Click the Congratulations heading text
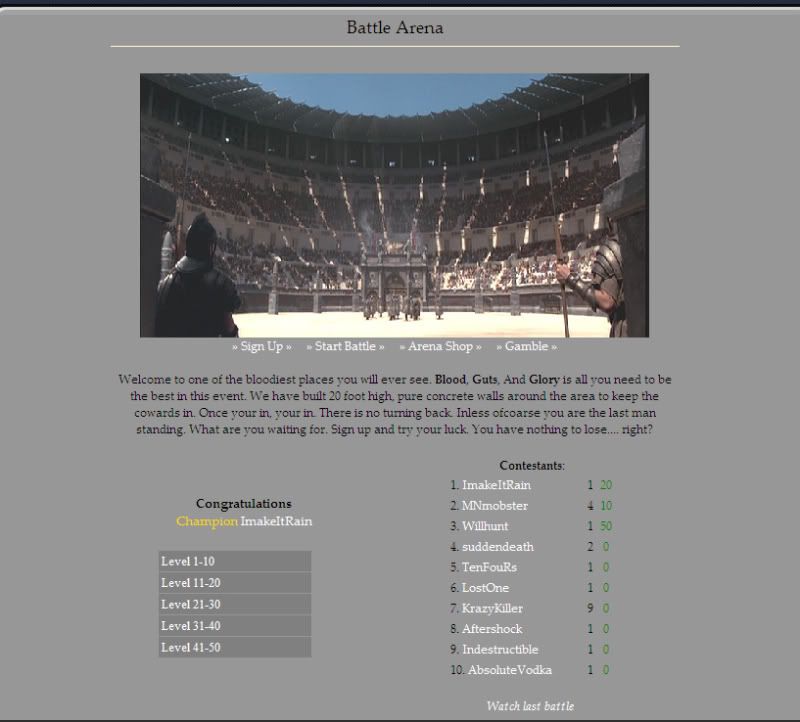This screenshot has height=722, width=800. pyautogui.click(x=244, y=504)
